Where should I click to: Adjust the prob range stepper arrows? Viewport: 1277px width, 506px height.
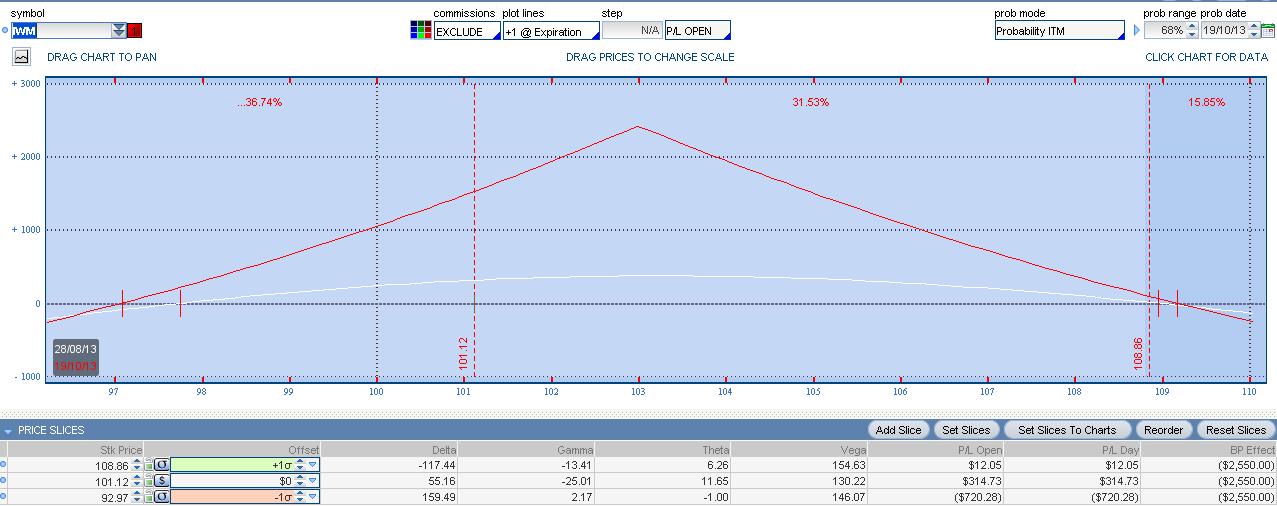click(1192, 31)
